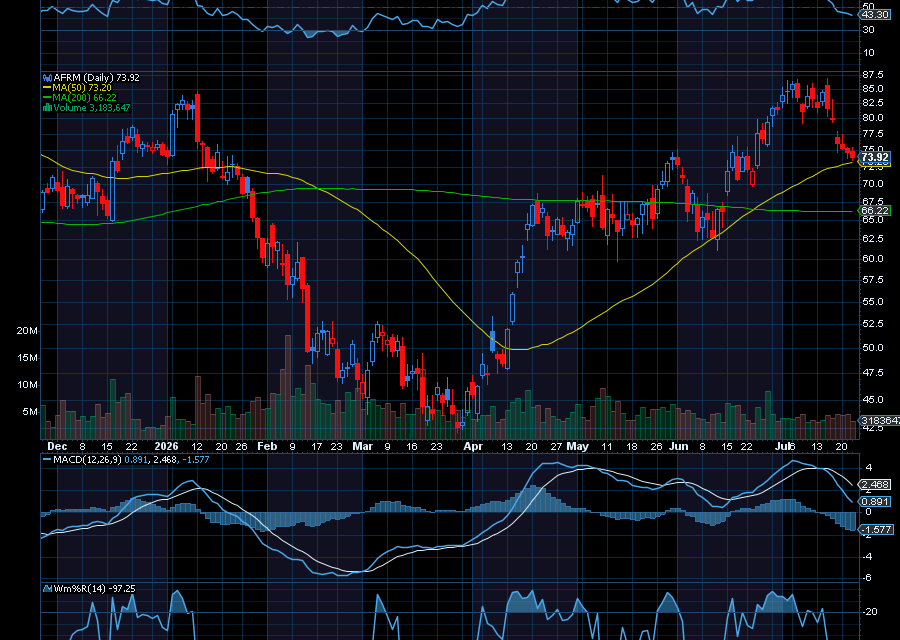Click the -20 label on the Wm%R axis
Screen dimensions: 900x640
point(870,611)
